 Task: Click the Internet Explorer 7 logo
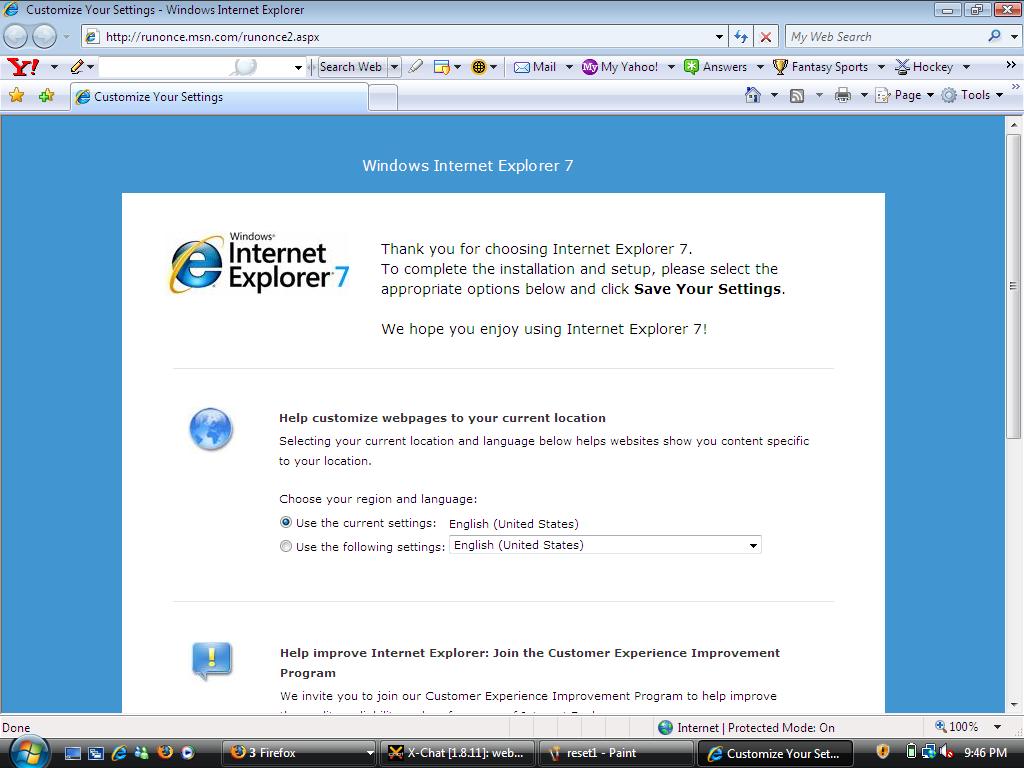click(260, 263)
